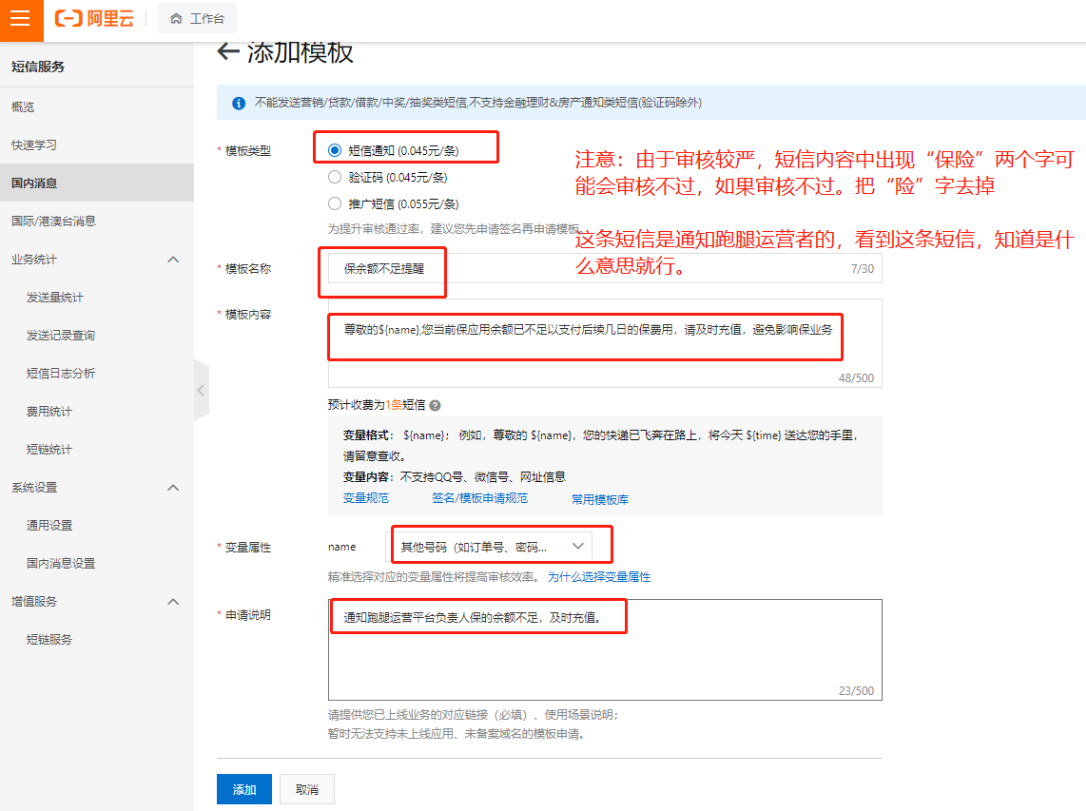Collapse the 增值服务 sidebar section

coord(172,602)
